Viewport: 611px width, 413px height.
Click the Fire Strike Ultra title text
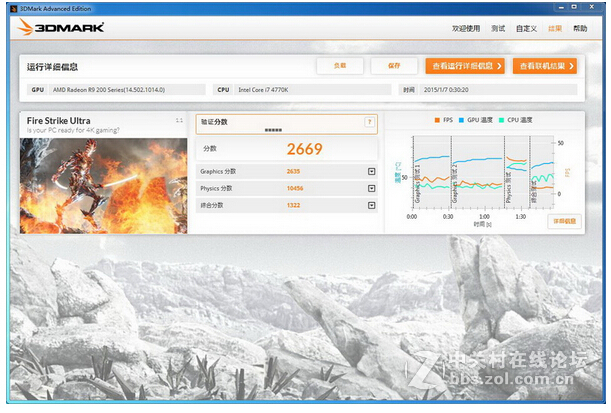point(58,121)
